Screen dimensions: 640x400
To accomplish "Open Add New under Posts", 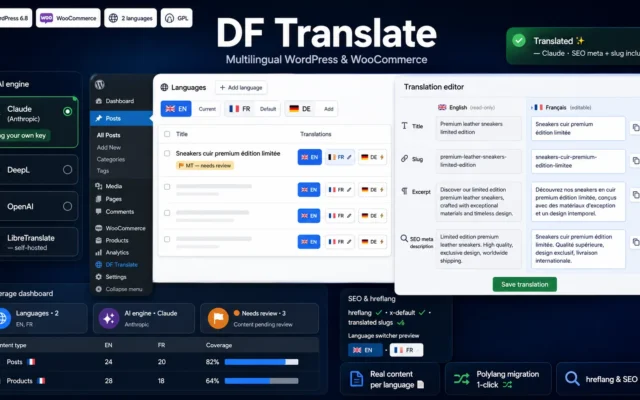I will coord(109,147).
